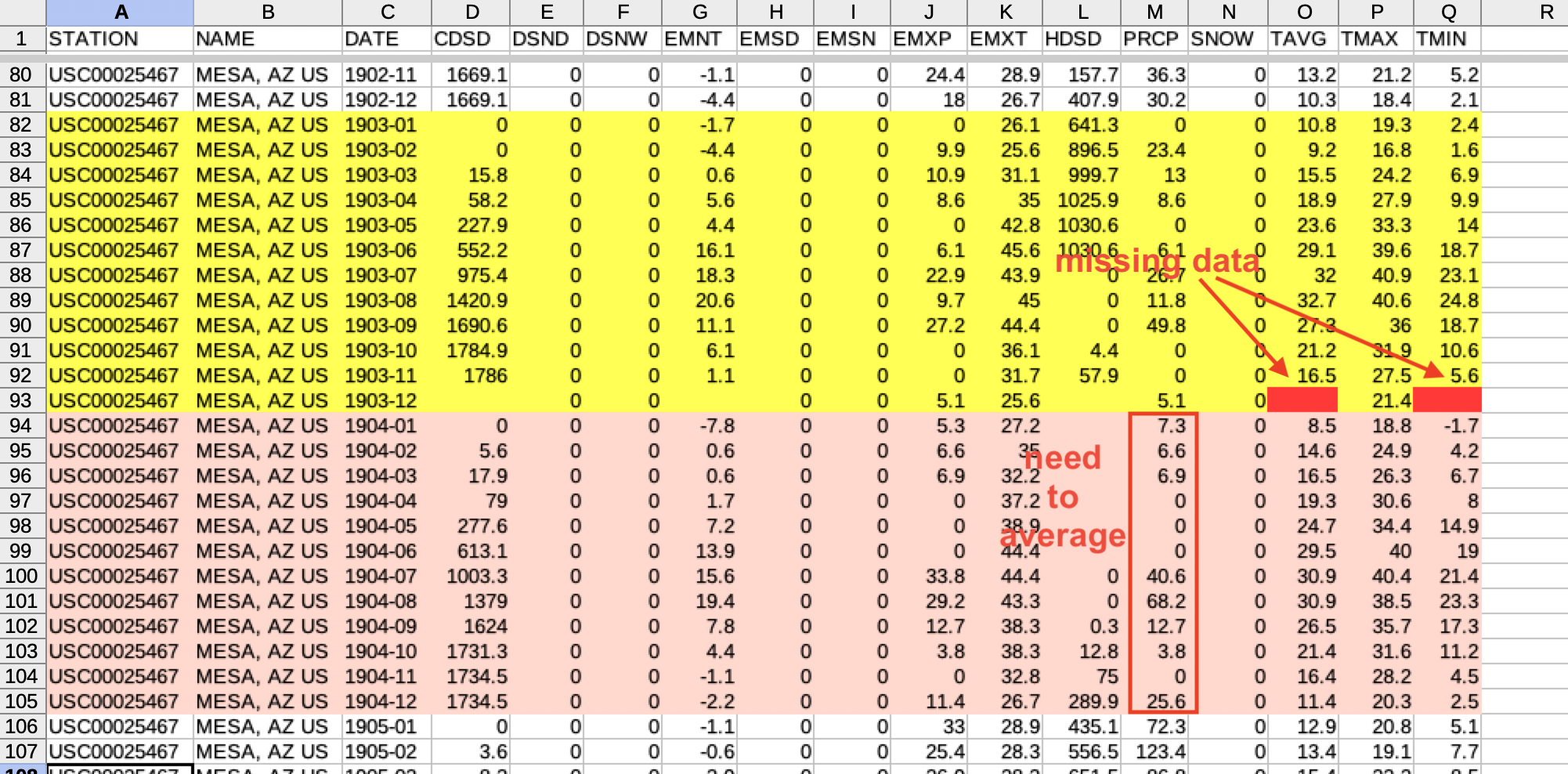Viewport: 1568px width, 774px height.
Task: Select the date cell 1904-01
Action: 387,425
